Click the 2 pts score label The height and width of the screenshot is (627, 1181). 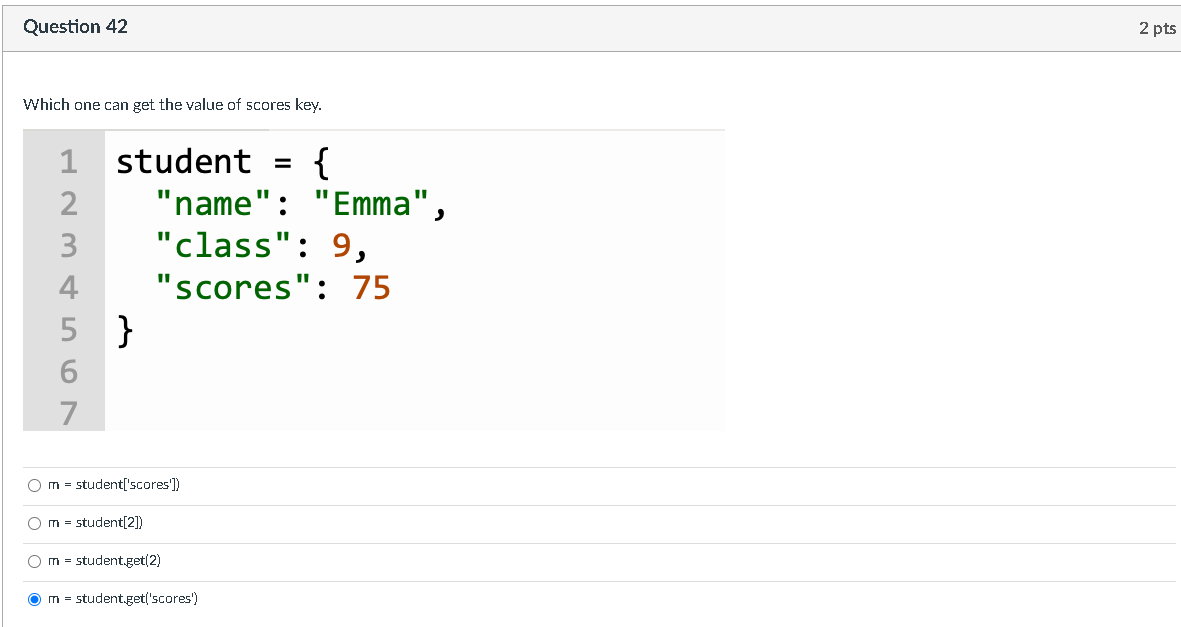click(x=1157, y=28)
